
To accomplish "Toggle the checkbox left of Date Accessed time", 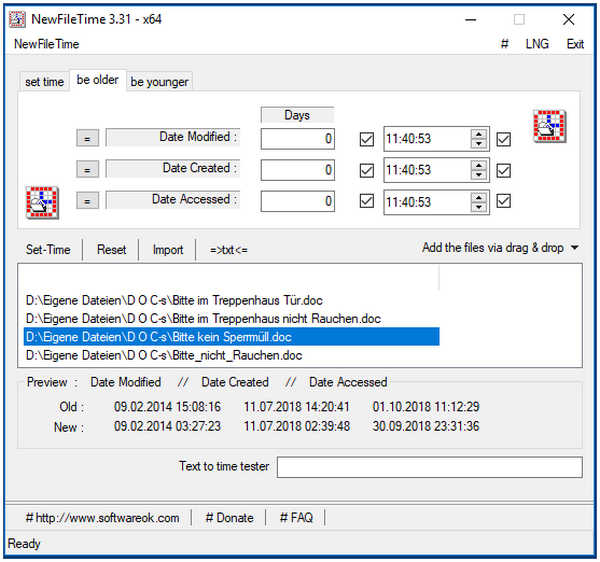I will pos(367,201).
